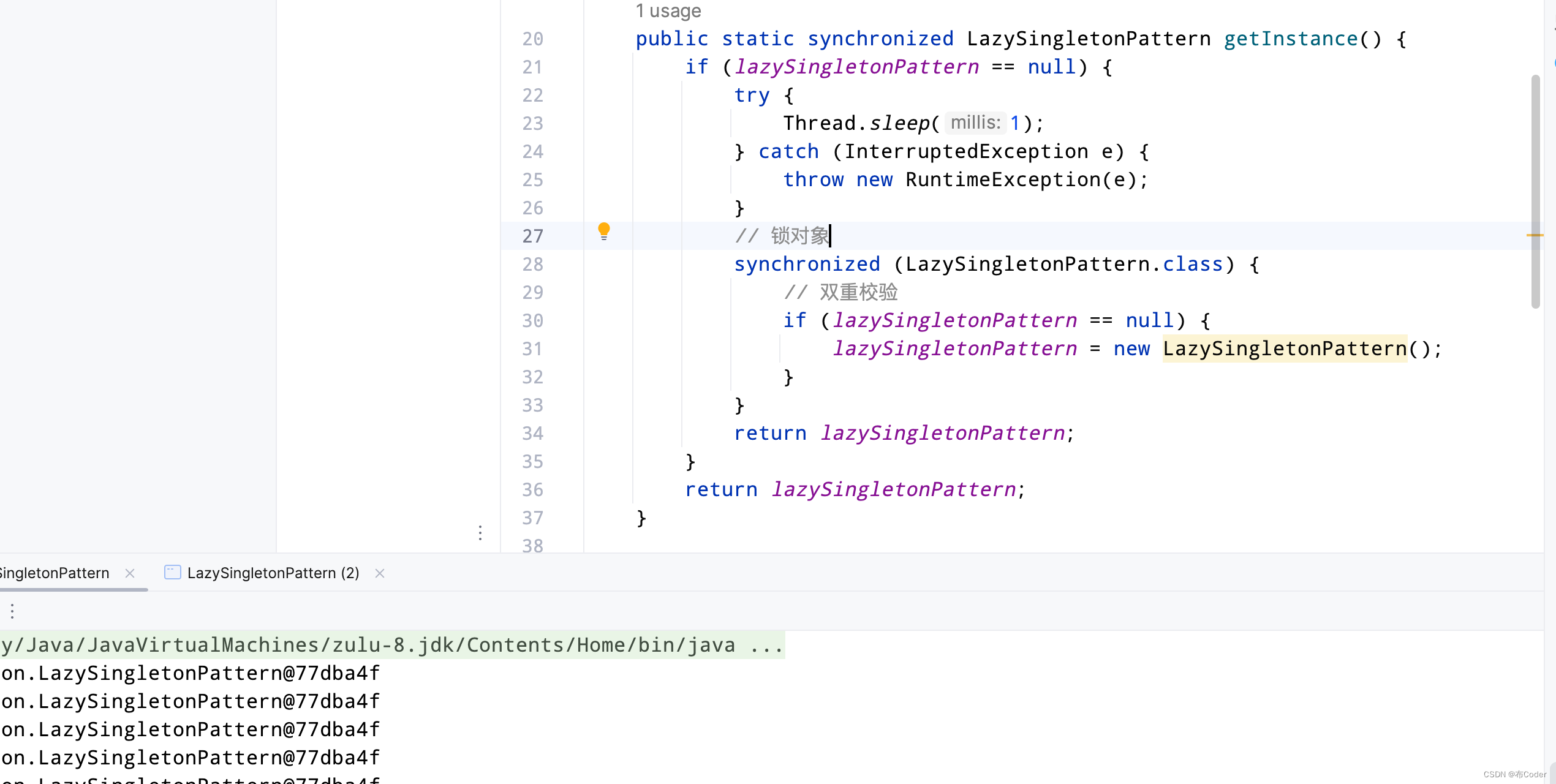This screenshot has width=1556, height=784.
Task: Click the orange warning stripe marker
Action: click(x=1534, y=235)
